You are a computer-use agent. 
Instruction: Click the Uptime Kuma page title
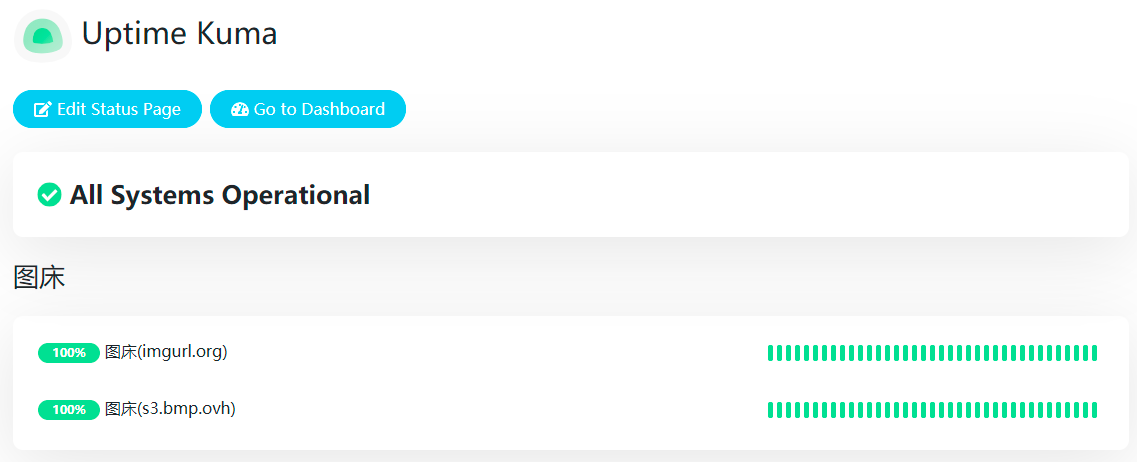coord(179,34)
